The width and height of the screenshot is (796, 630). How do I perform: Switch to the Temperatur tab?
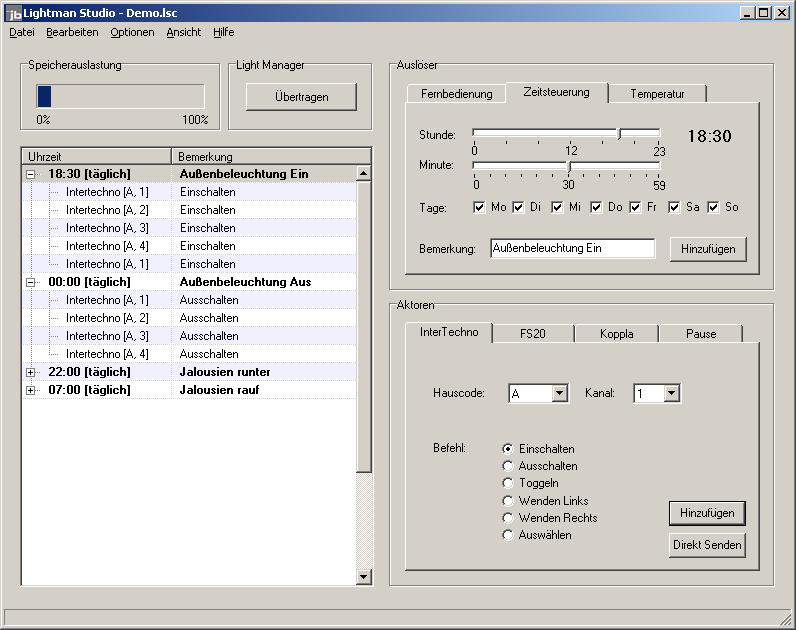click(x=657, y=94)
